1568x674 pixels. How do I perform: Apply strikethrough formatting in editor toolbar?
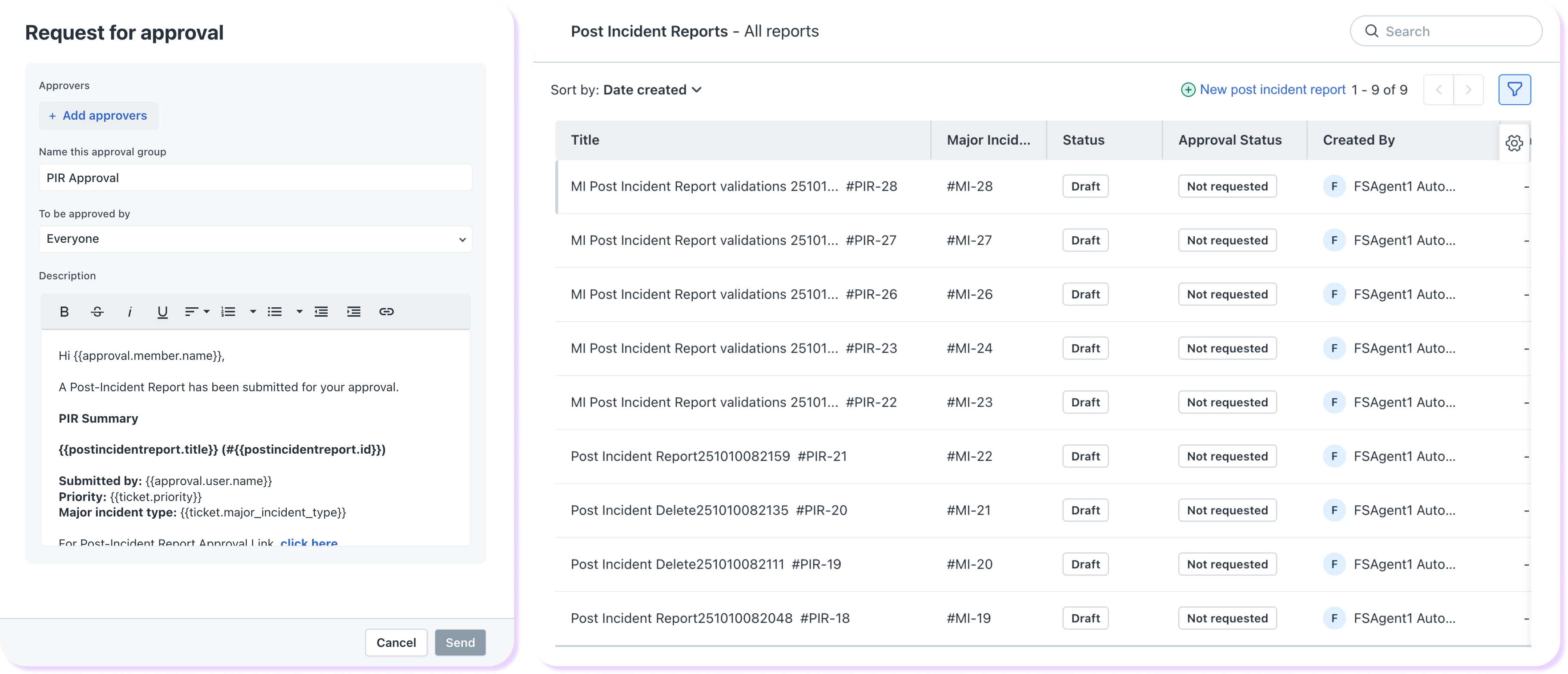click(97, 312)
